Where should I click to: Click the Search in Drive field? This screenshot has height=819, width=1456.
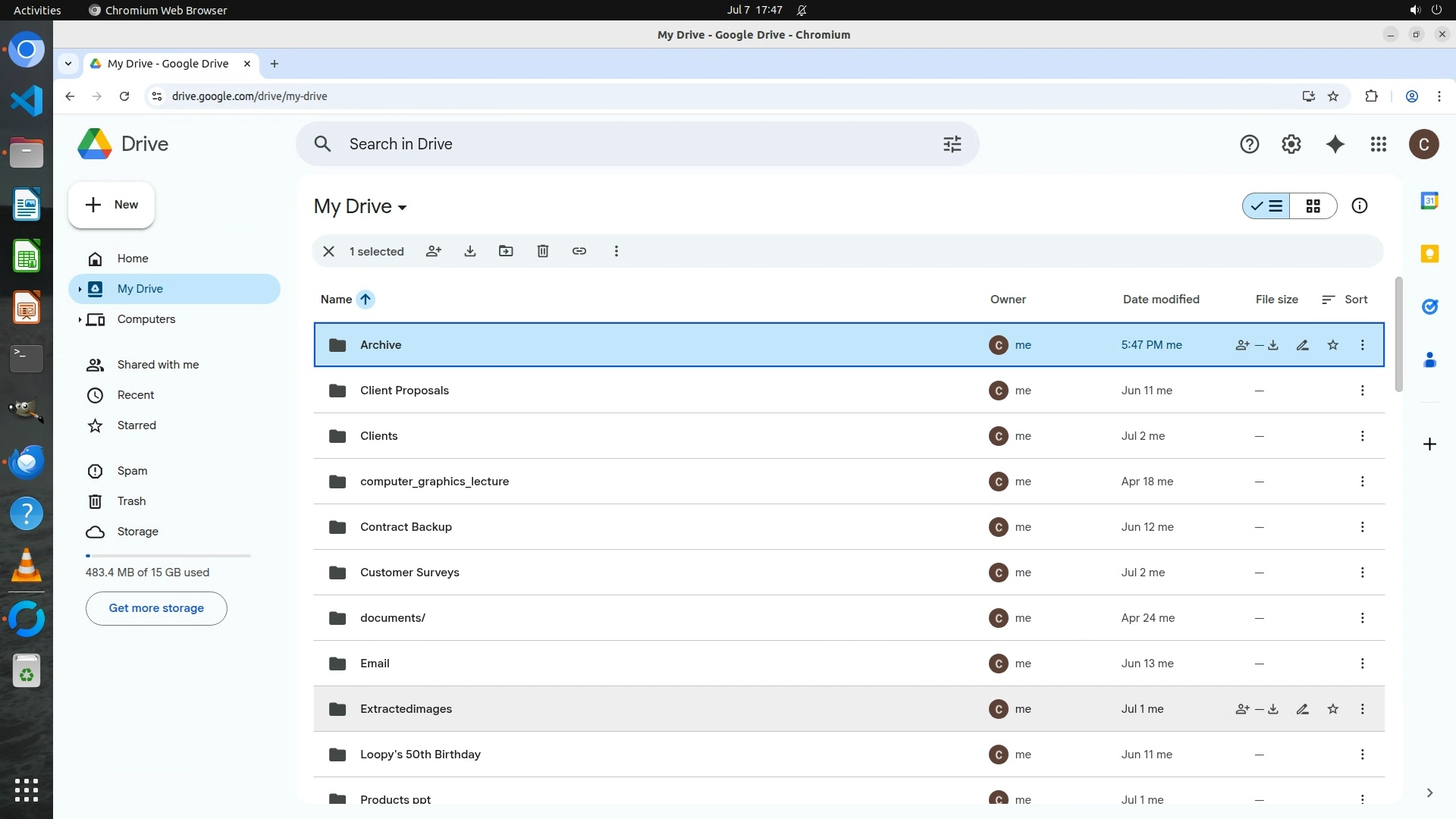click(622, 144)
